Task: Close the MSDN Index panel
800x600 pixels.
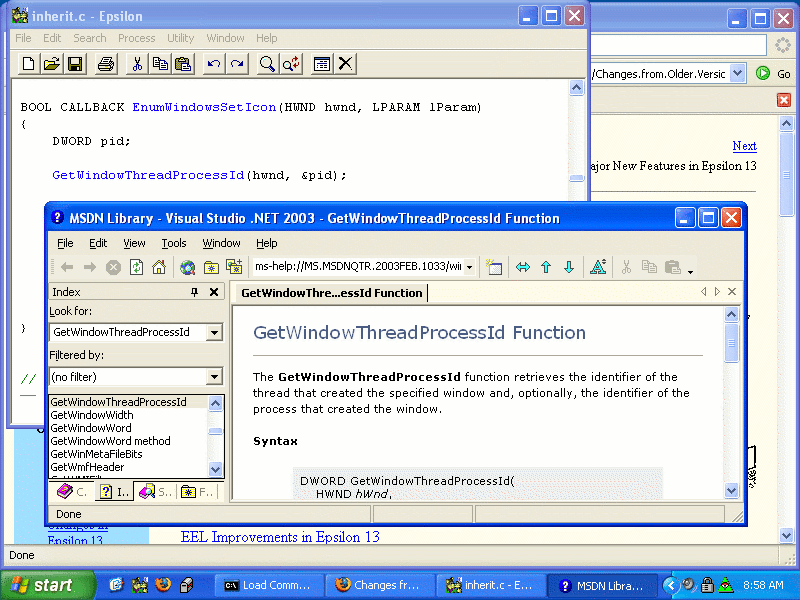Action: pyautogui.click(x=214, y=292)
